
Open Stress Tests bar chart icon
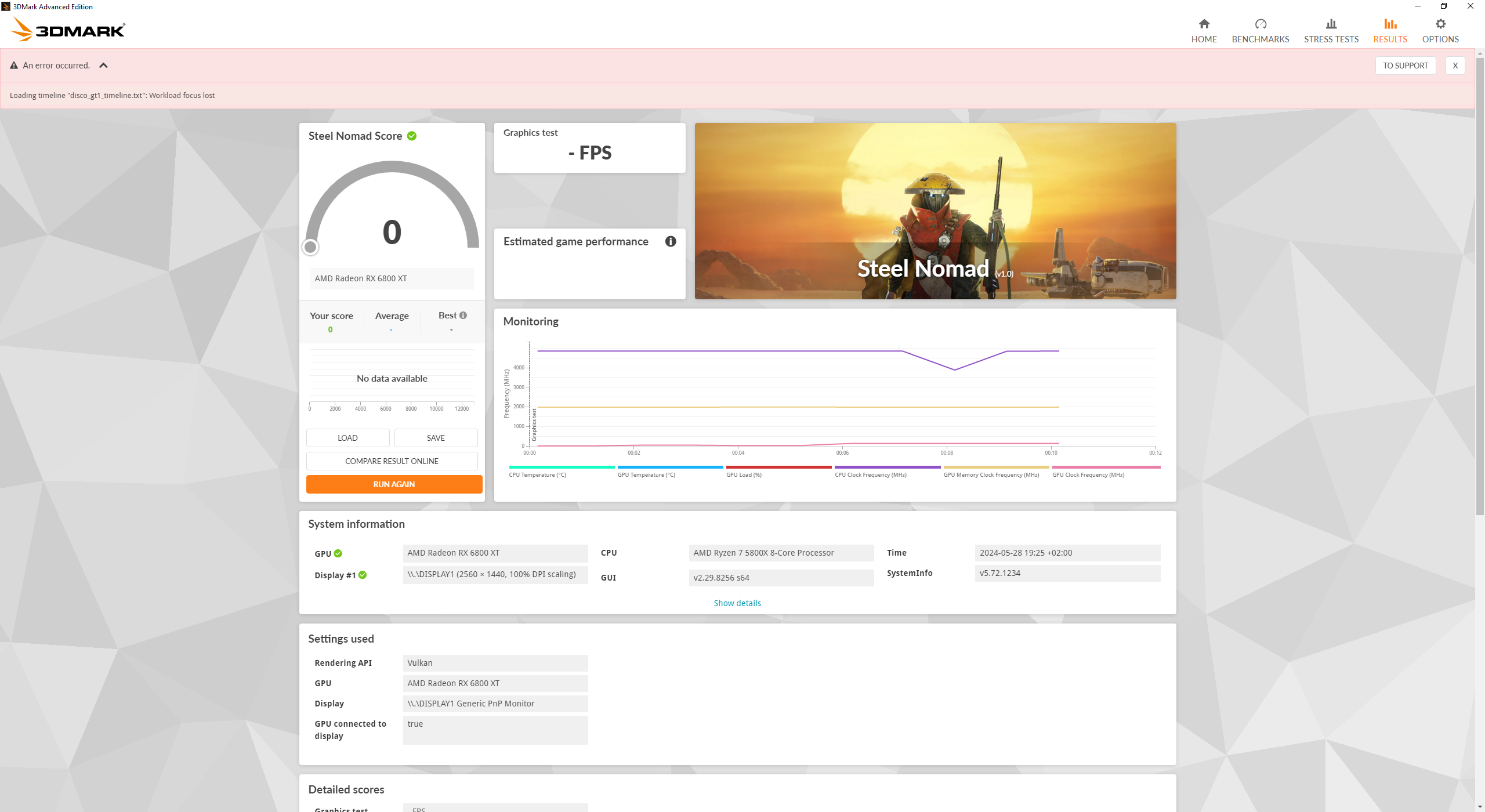1331,24
